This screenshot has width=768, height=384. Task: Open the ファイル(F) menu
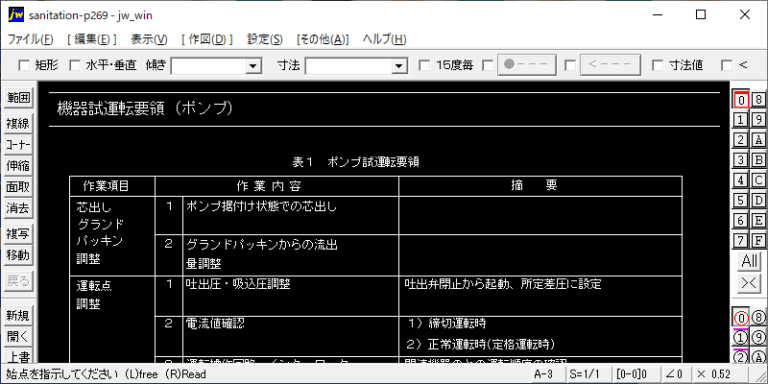[30, 40]
